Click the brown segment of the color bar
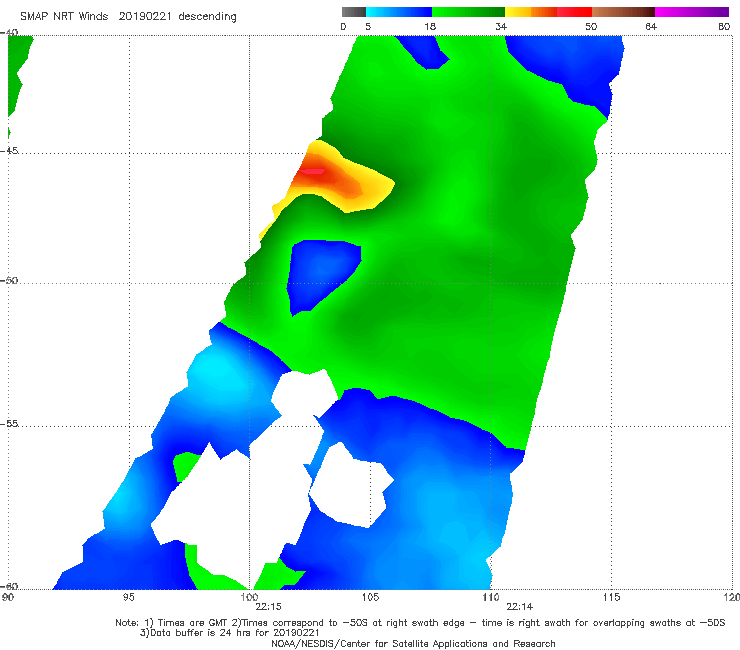The width and height of the screenshot is (740, 650). click(623, 12)
